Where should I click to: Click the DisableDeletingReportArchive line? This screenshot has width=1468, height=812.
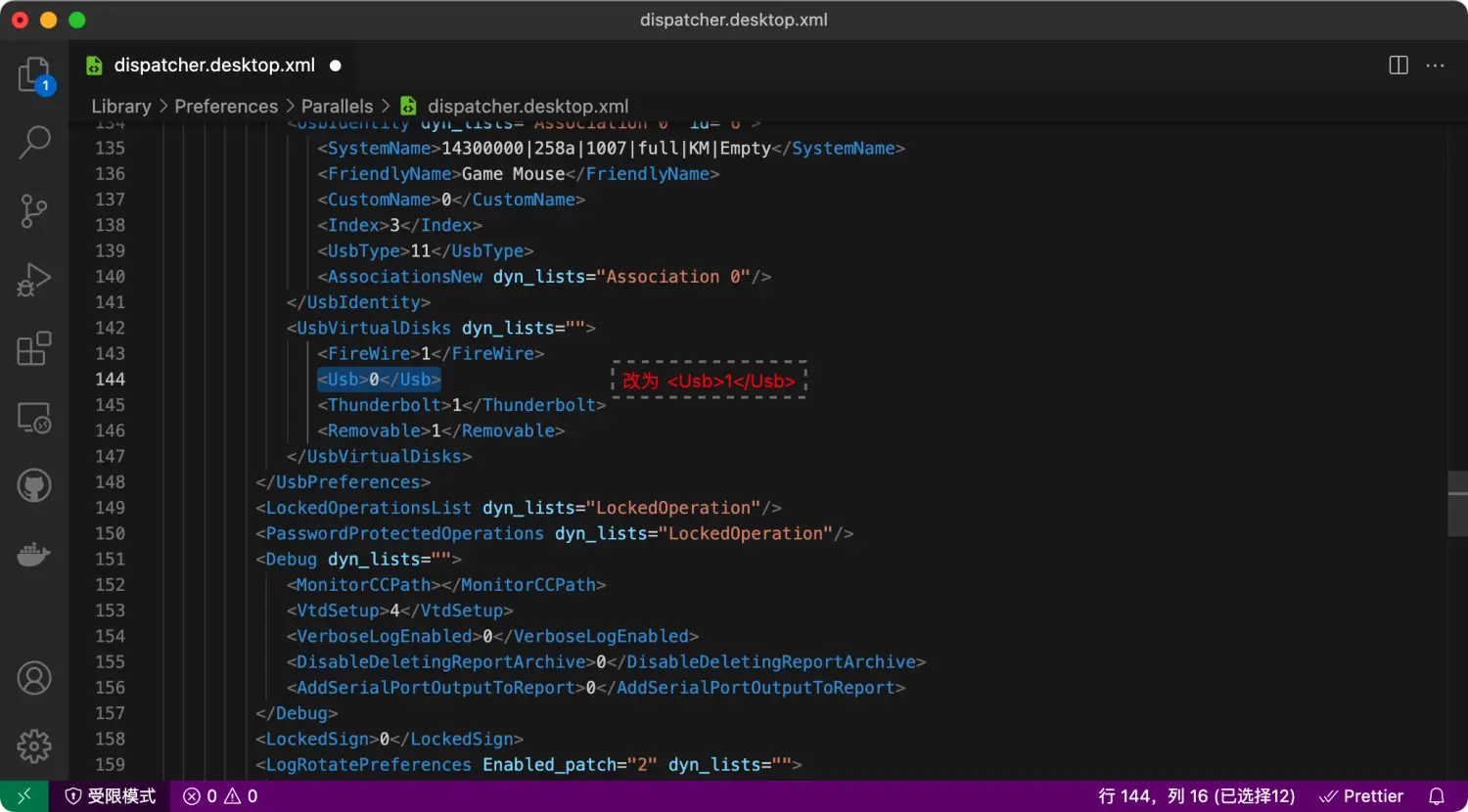click(606, 662)
